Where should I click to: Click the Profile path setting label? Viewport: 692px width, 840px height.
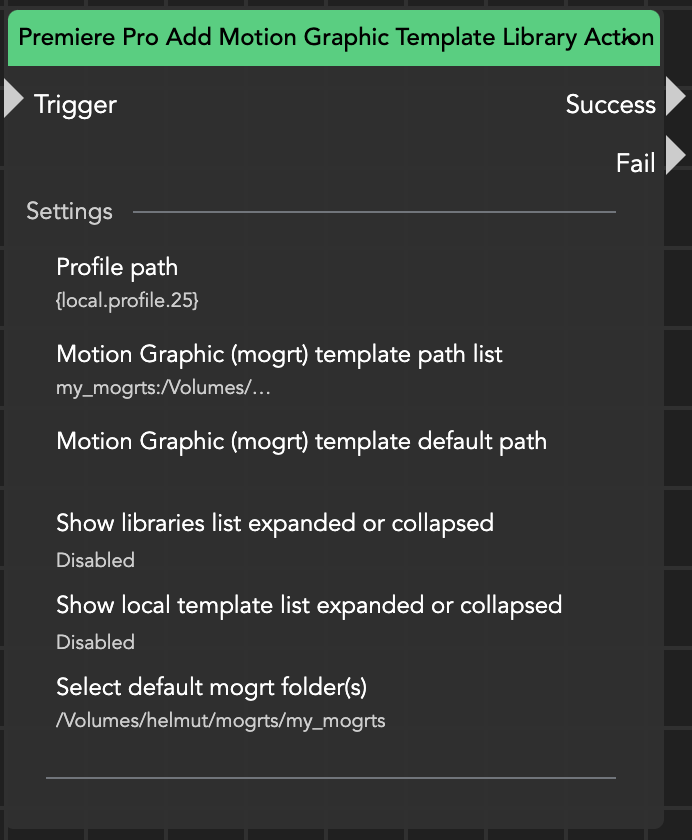click(x=117, y=267)
